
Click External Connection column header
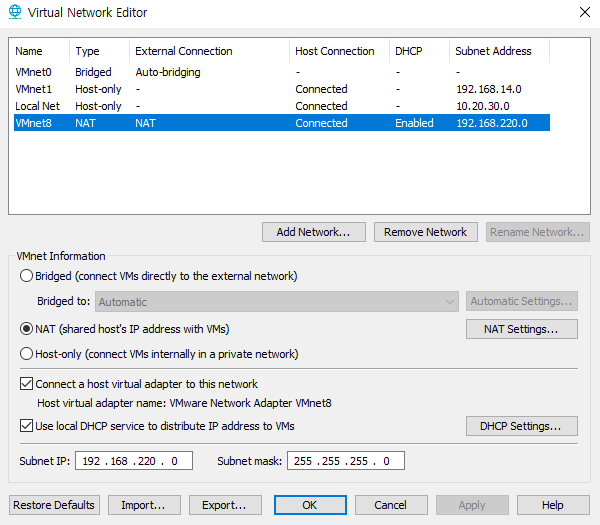[x=210, y=51]
